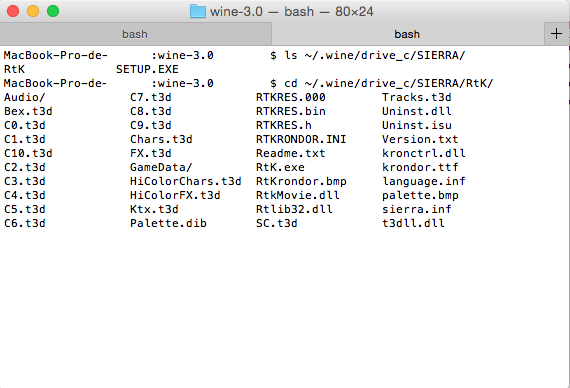Click the Palette.dib file name
The image size is (570, 388).
(168, 223)
